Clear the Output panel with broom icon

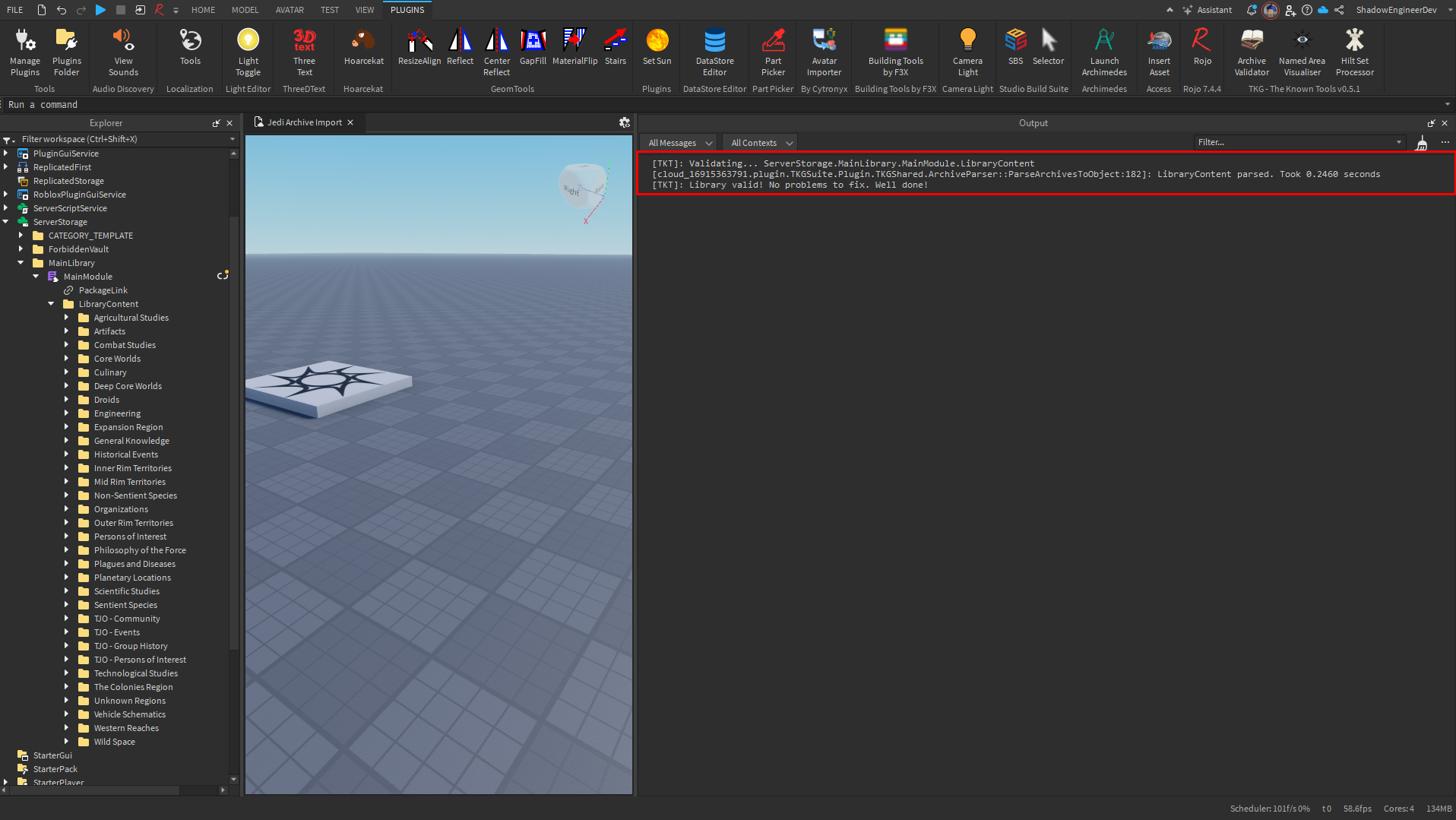point(1421,143)
